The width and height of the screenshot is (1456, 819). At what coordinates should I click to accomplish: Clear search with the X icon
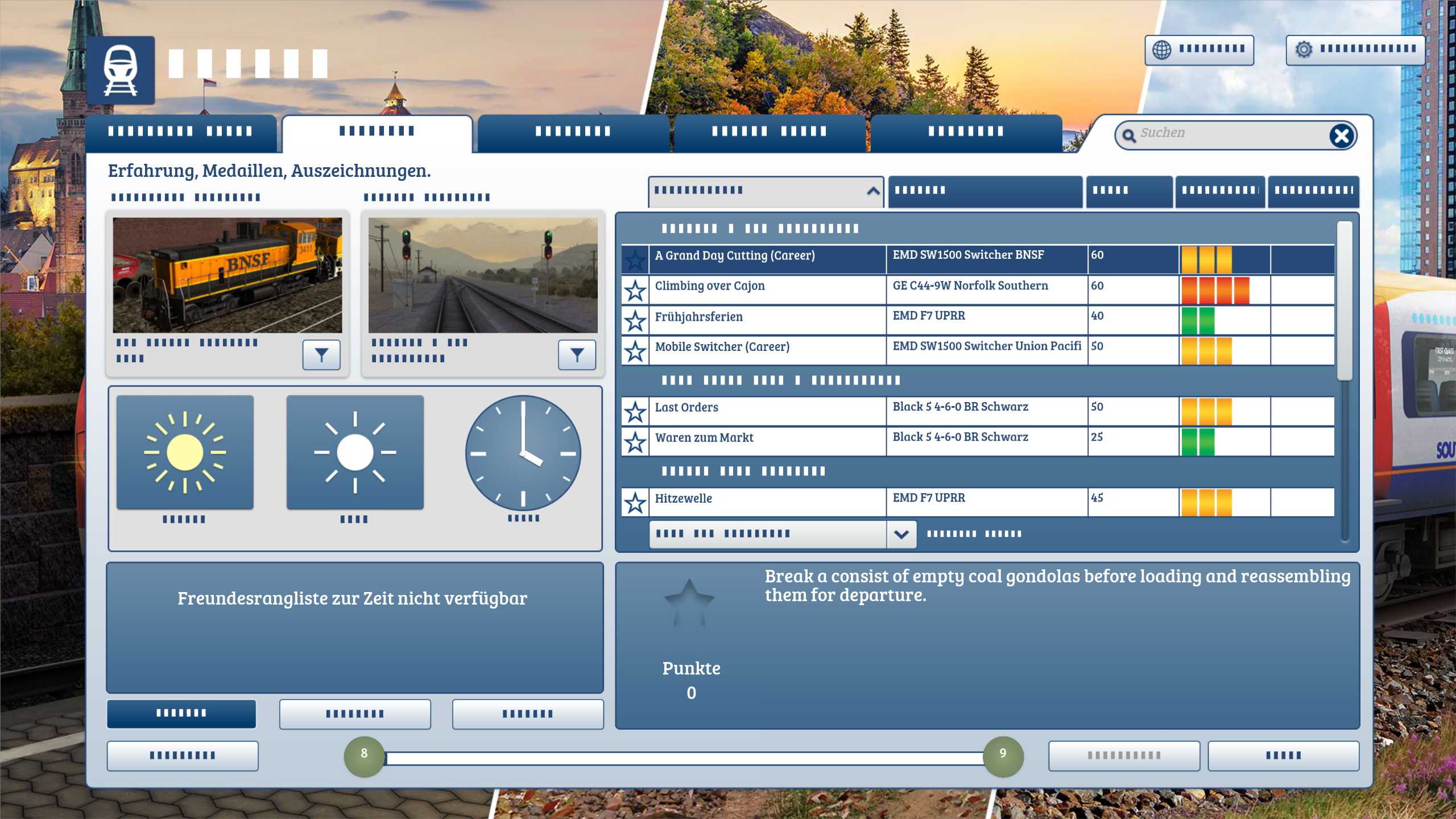click(x=1342, y=136)
